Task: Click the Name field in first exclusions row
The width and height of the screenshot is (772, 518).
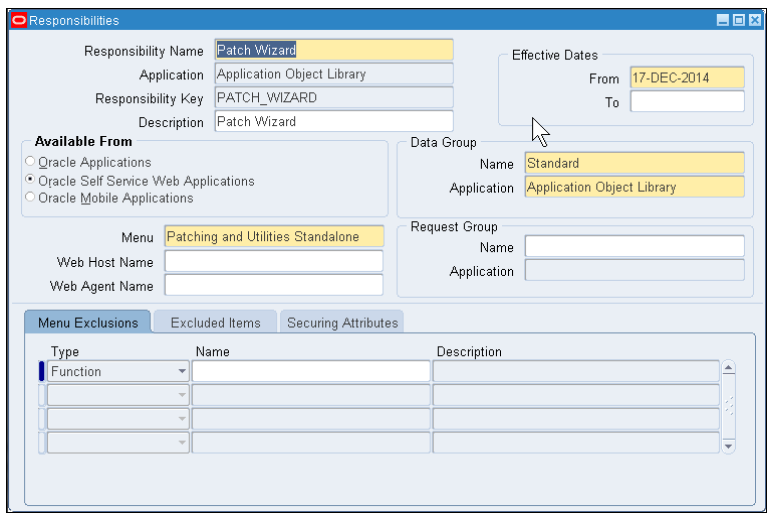Action: click(x=311, y=371)
